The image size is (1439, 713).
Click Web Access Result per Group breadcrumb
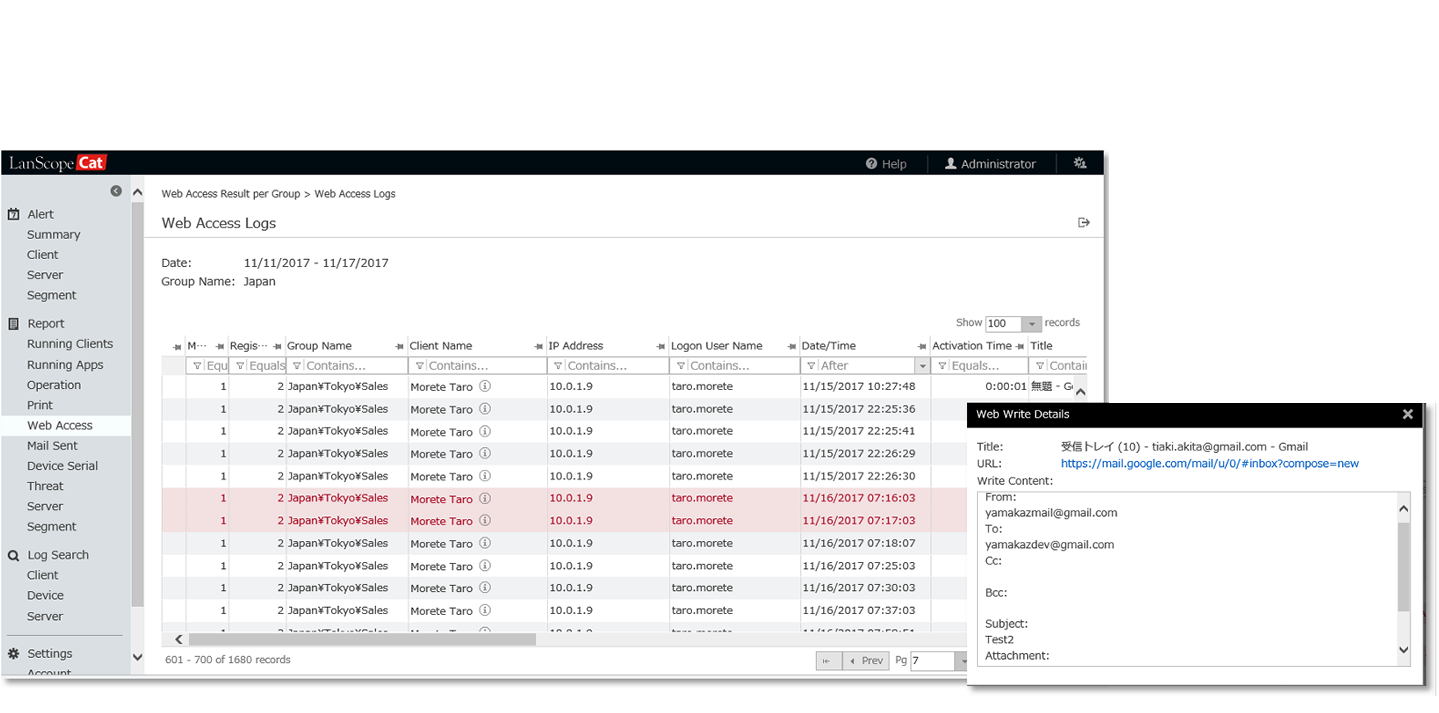(230, 194)
